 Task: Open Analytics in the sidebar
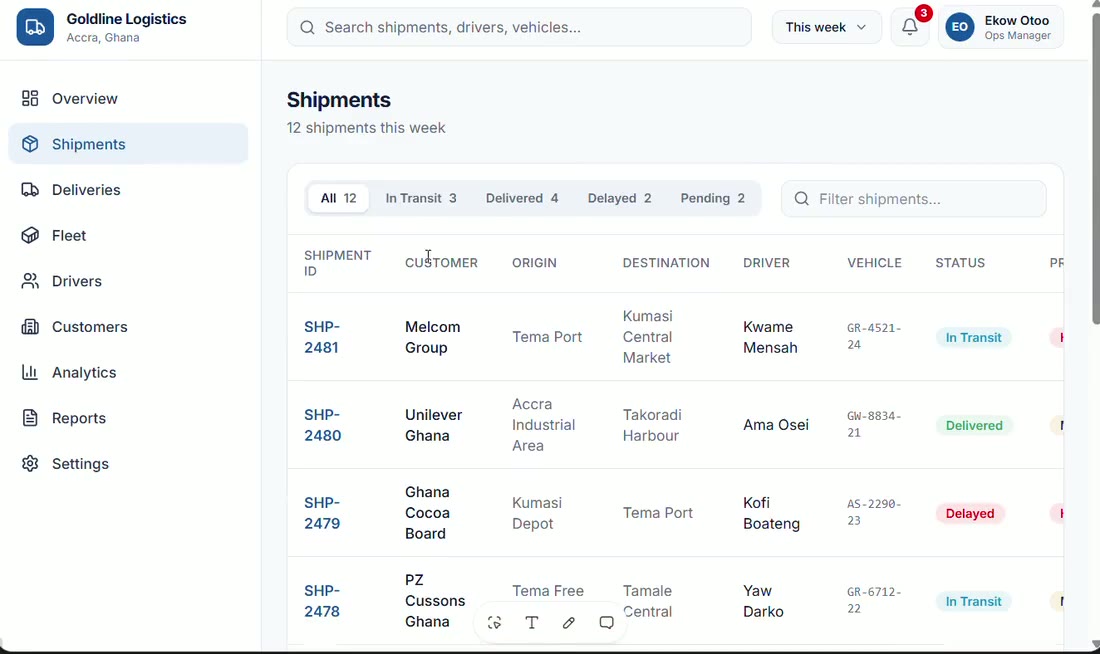pyautogui.click(x=128, y=373)
